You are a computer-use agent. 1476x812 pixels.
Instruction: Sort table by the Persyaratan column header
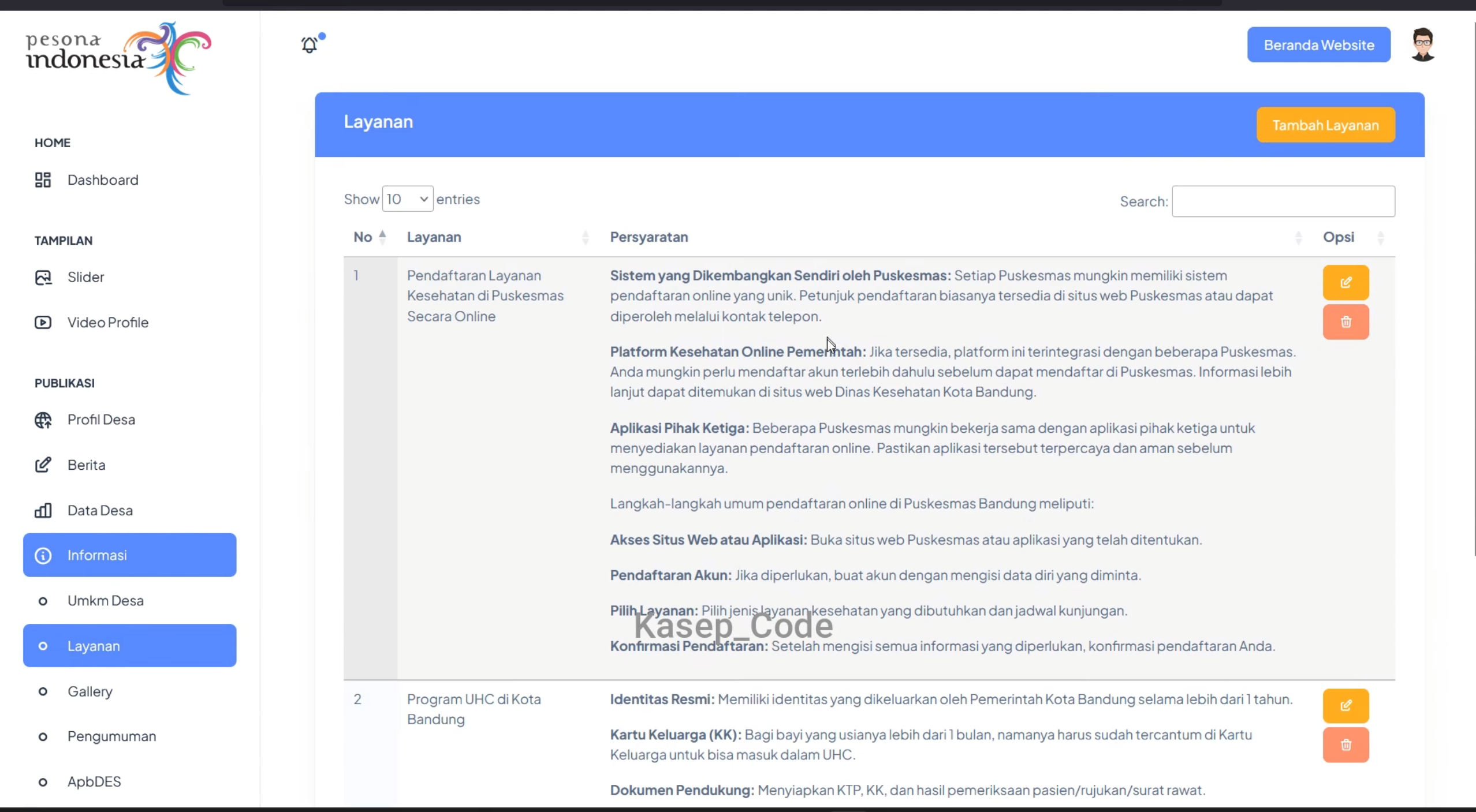[x=956, y=237]
